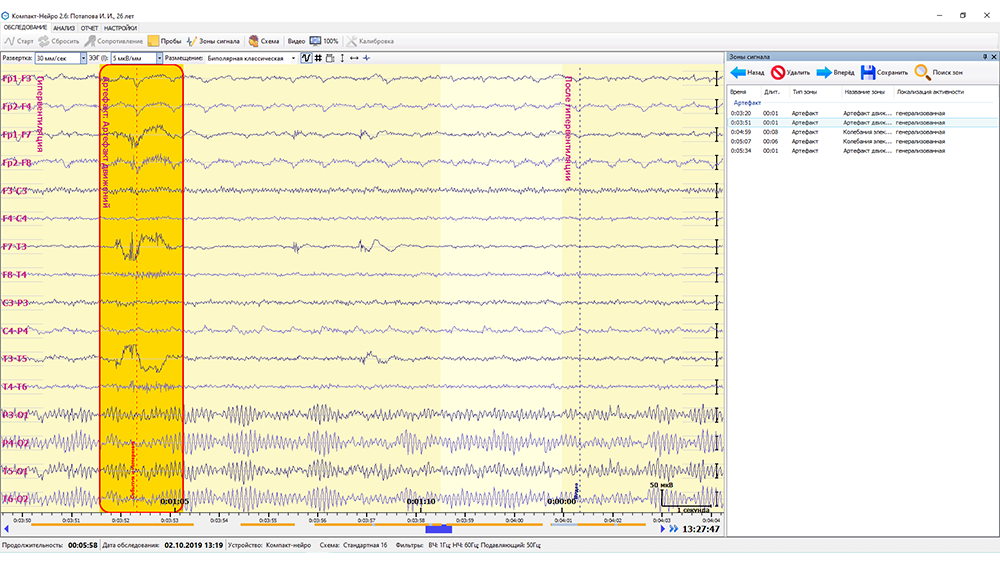Open Поиск зон search

[938, 73]
